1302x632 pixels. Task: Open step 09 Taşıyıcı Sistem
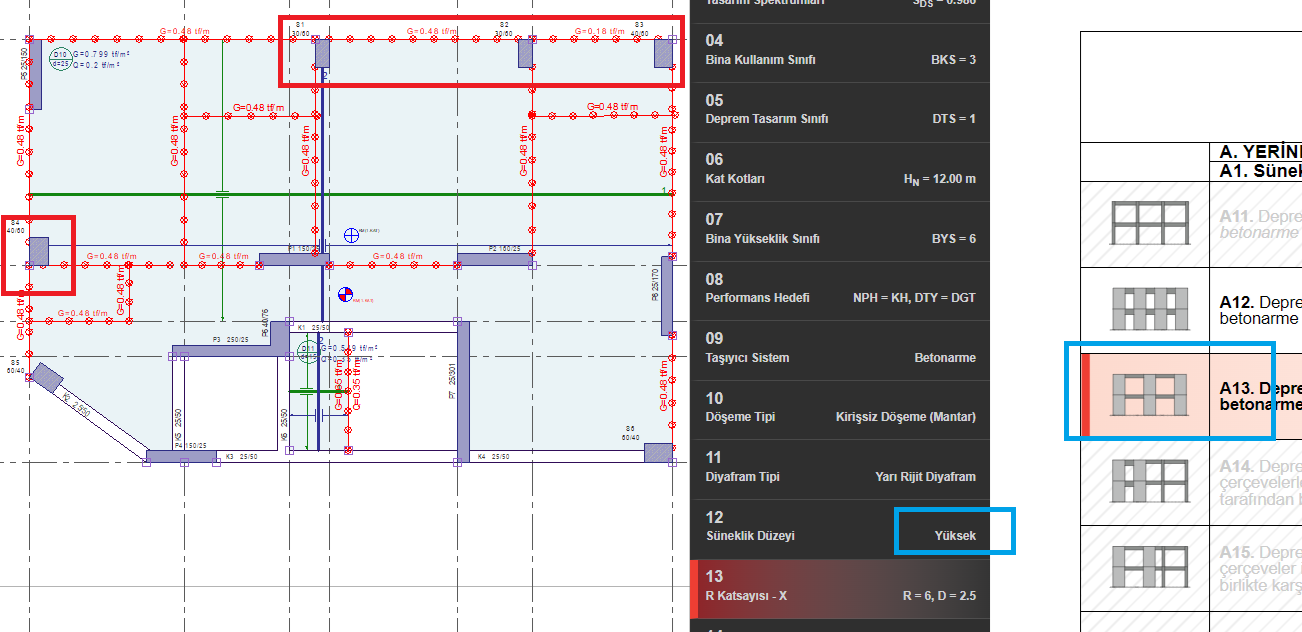pyautogui.click(x=840, y=348)
